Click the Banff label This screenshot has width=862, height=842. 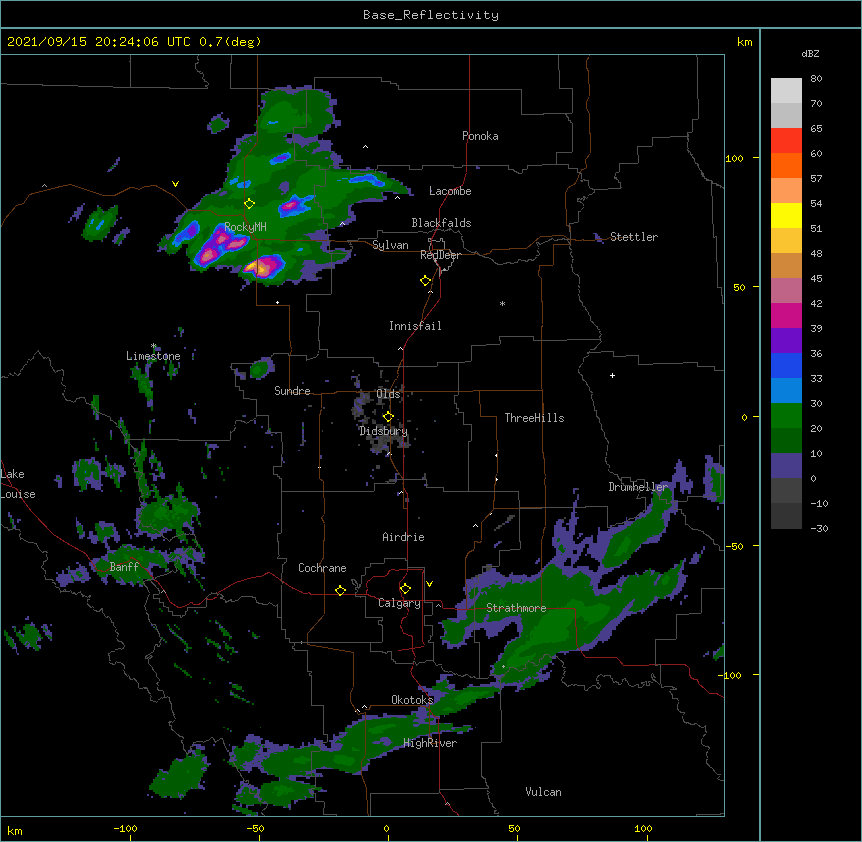point(124,567)
